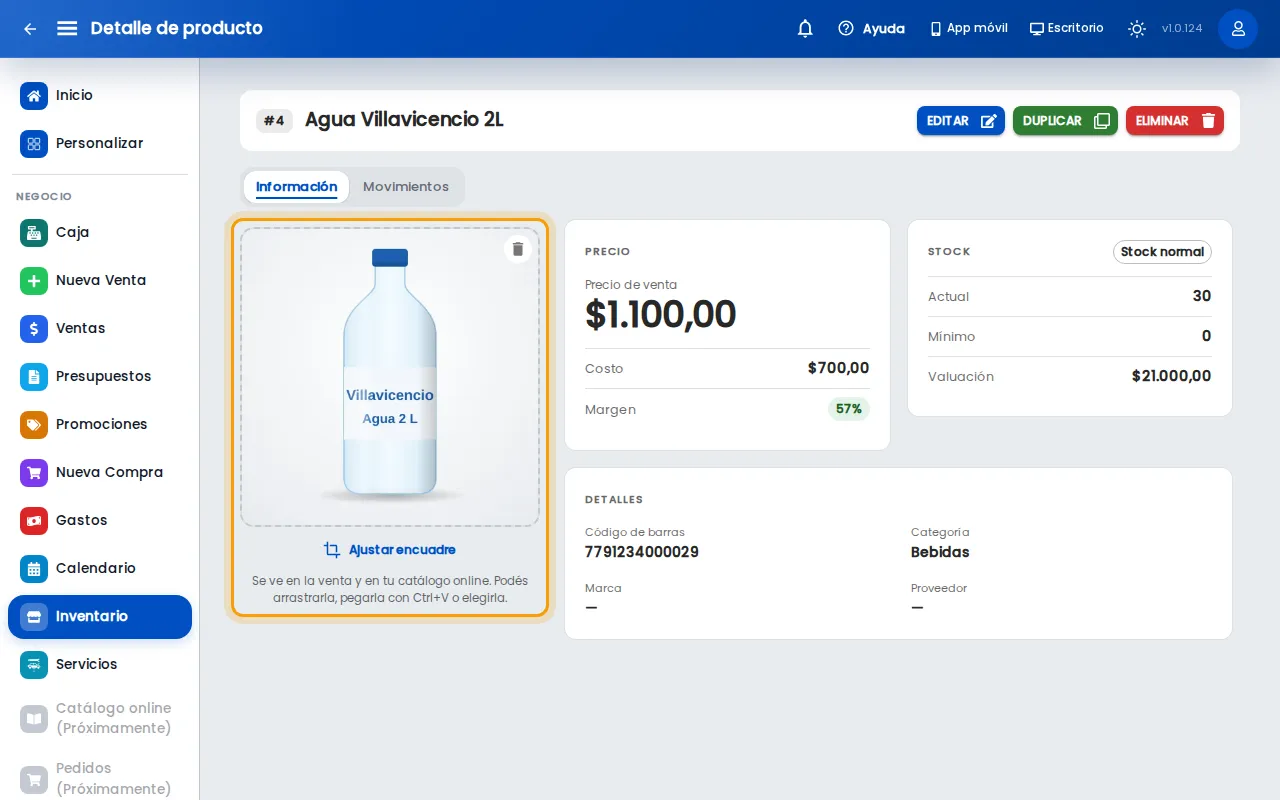Click the Nueva Venta plus icon
Viewport: 1280px width, 800px height.
tap(34, 280)
